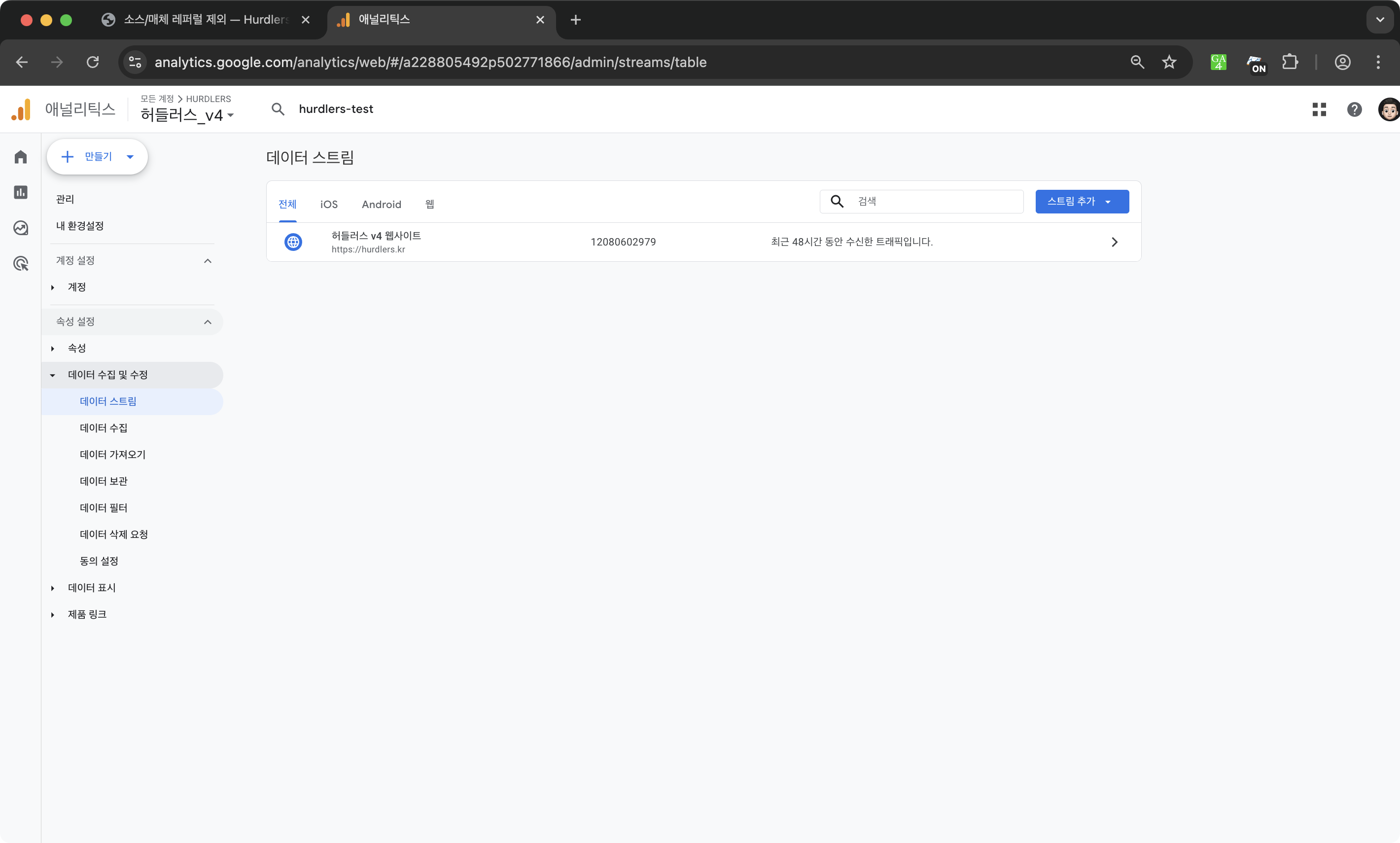This screenshot has height=843, width=1400.
Task: Open the help question mark icon
Action: tap(1355, 109)
